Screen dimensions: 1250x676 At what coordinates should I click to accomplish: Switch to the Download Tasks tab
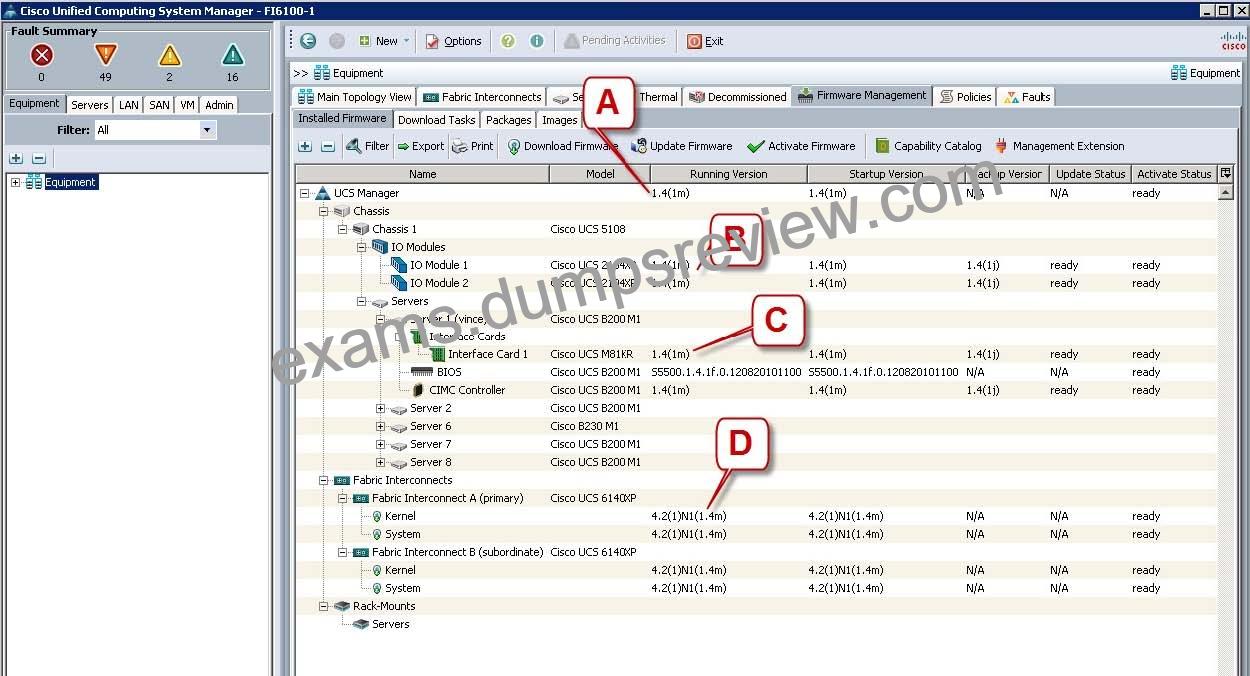pos(436,120)
